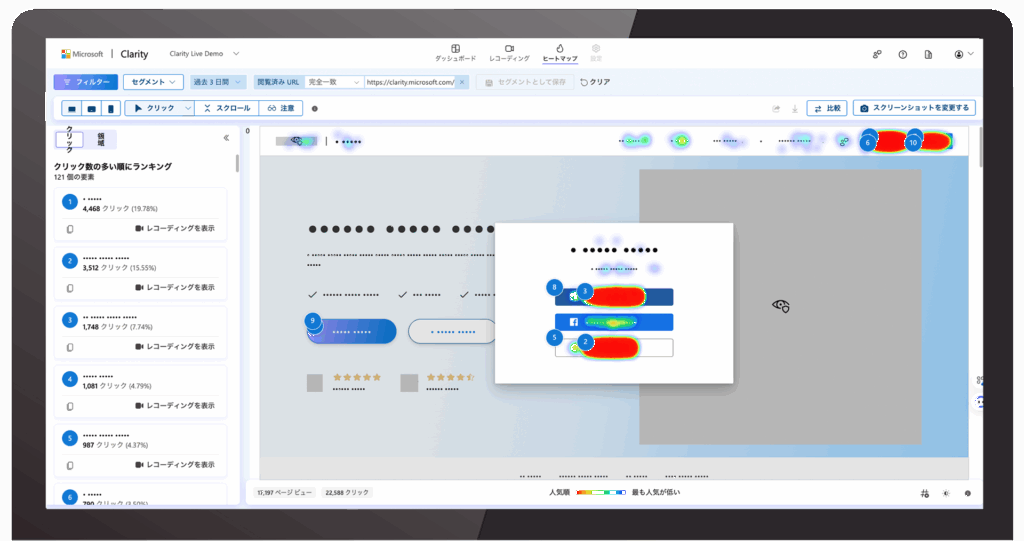Click heatmap marker 8 on the dialog
This screenshot has height=541, width=1024.
coord(554,287)
